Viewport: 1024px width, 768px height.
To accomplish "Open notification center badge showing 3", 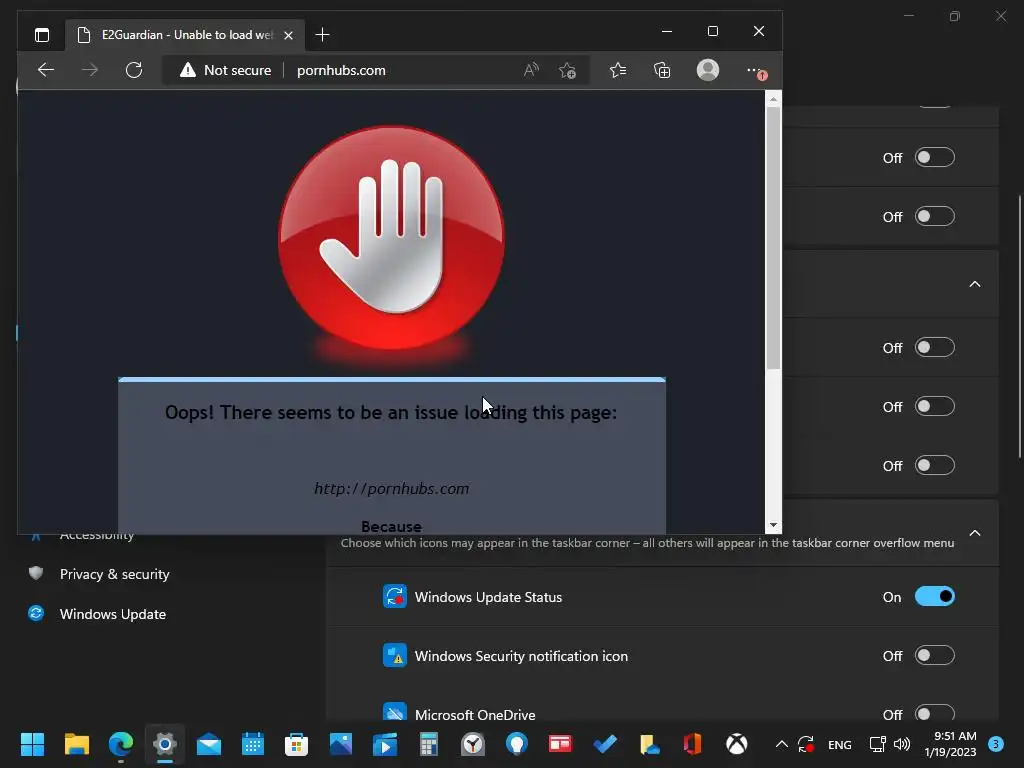I will coord(996,744).
